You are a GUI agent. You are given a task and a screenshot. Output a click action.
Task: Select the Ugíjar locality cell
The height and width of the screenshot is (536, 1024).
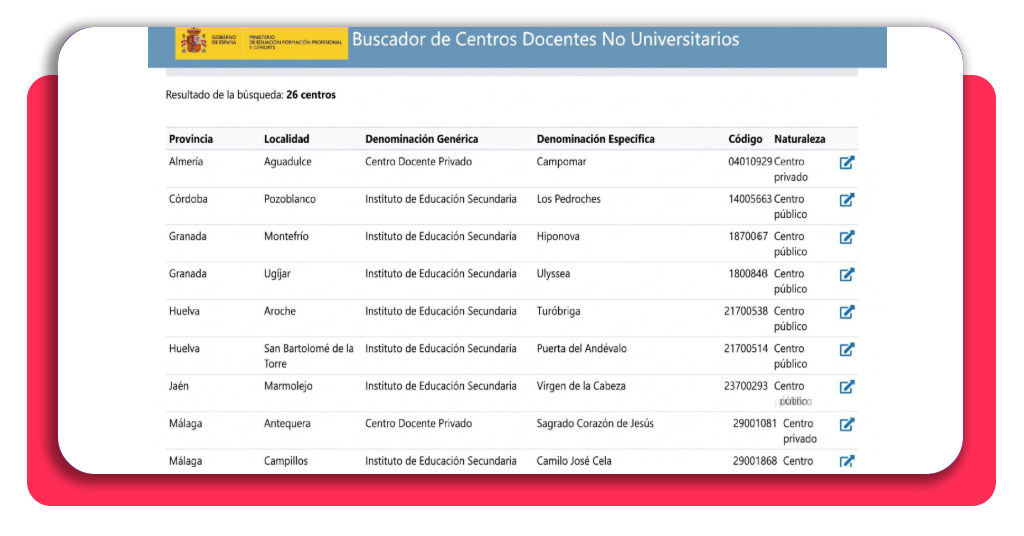[x=277, y=274]
